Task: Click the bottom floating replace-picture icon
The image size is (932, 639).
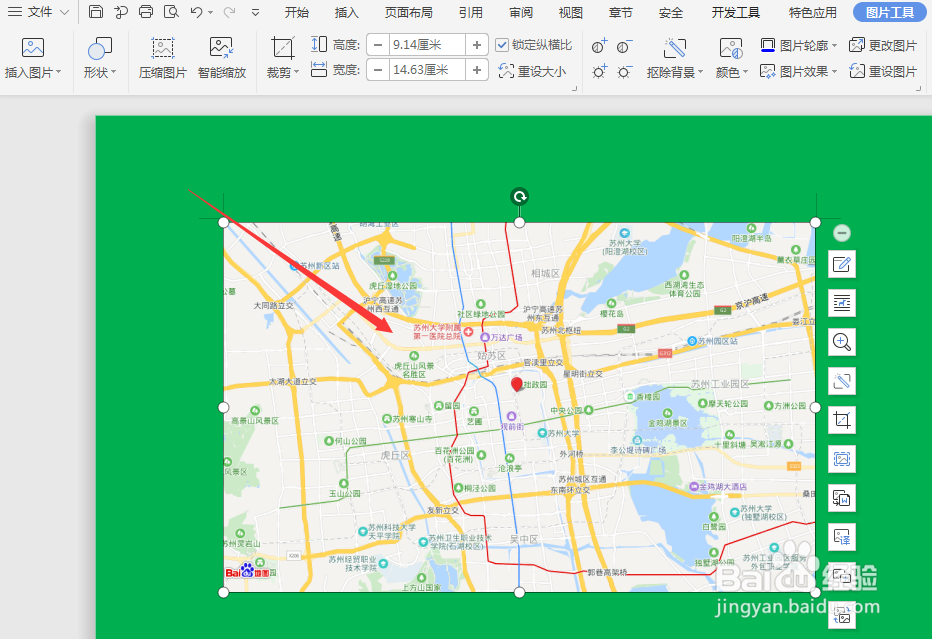Action: coord(842,616)
